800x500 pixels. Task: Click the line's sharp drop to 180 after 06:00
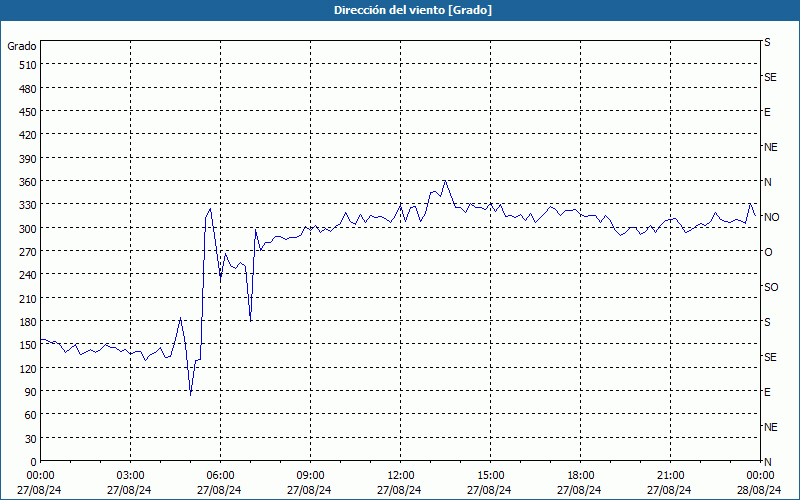coord(251,321)
